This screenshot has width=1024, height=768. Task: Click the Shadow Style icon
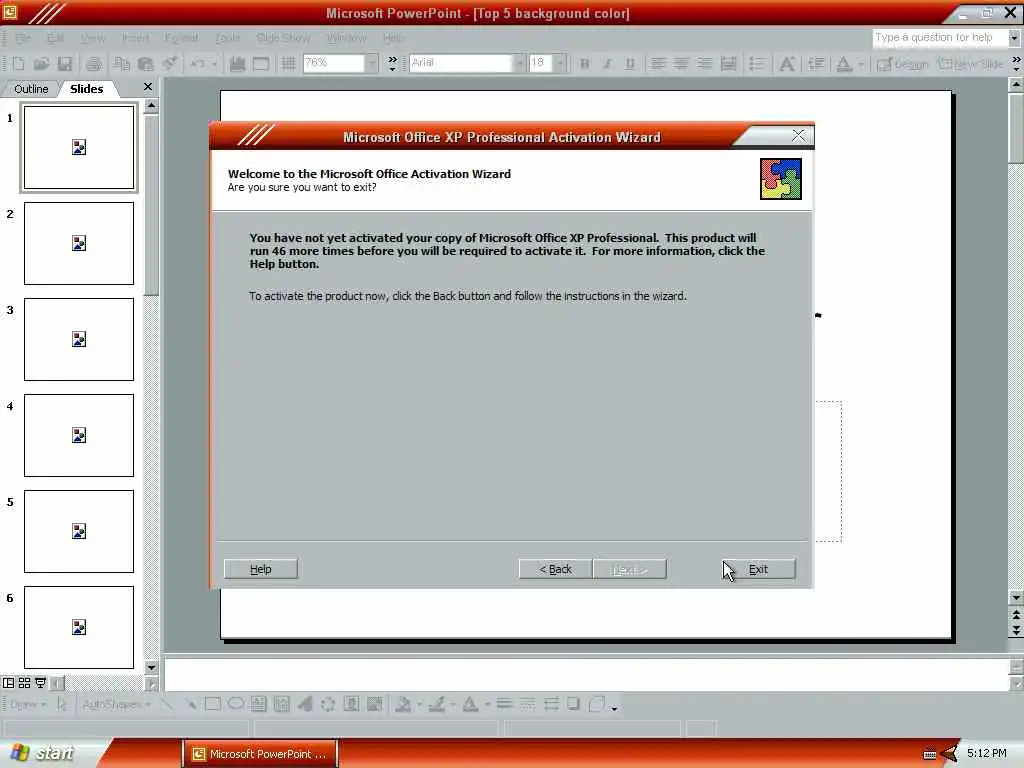[573, 704]
